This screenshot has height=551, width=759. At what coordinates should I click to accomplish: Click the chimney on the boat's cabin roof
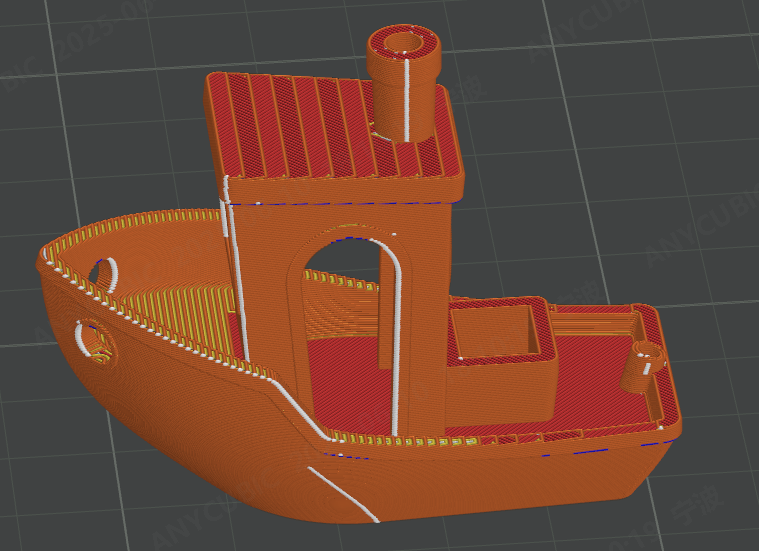[404, 82]
